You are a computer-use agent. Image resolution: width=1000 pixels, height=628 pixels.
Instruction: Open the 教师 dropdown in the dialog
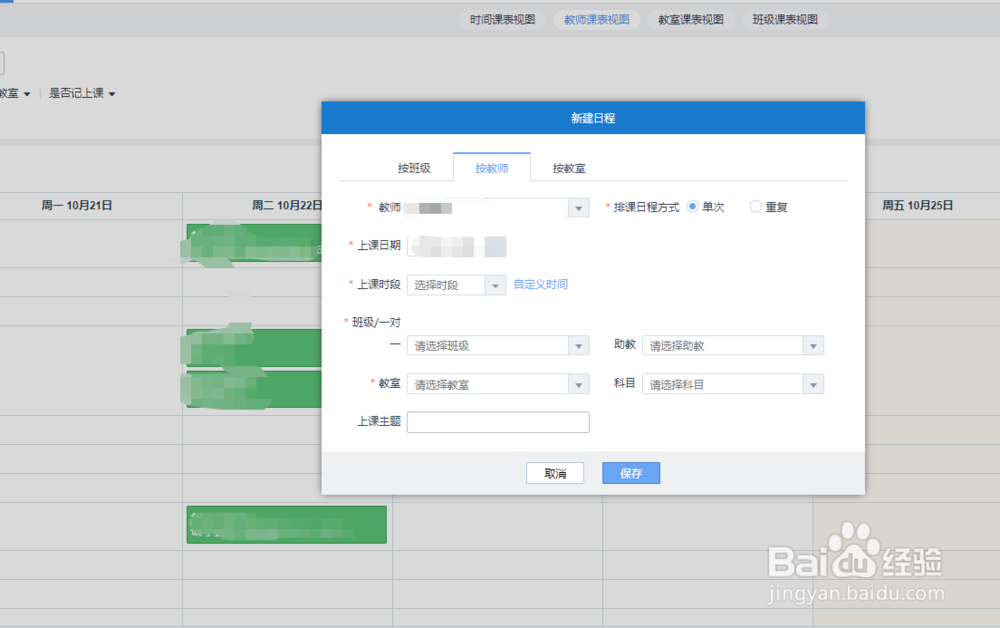coord(578,207)
